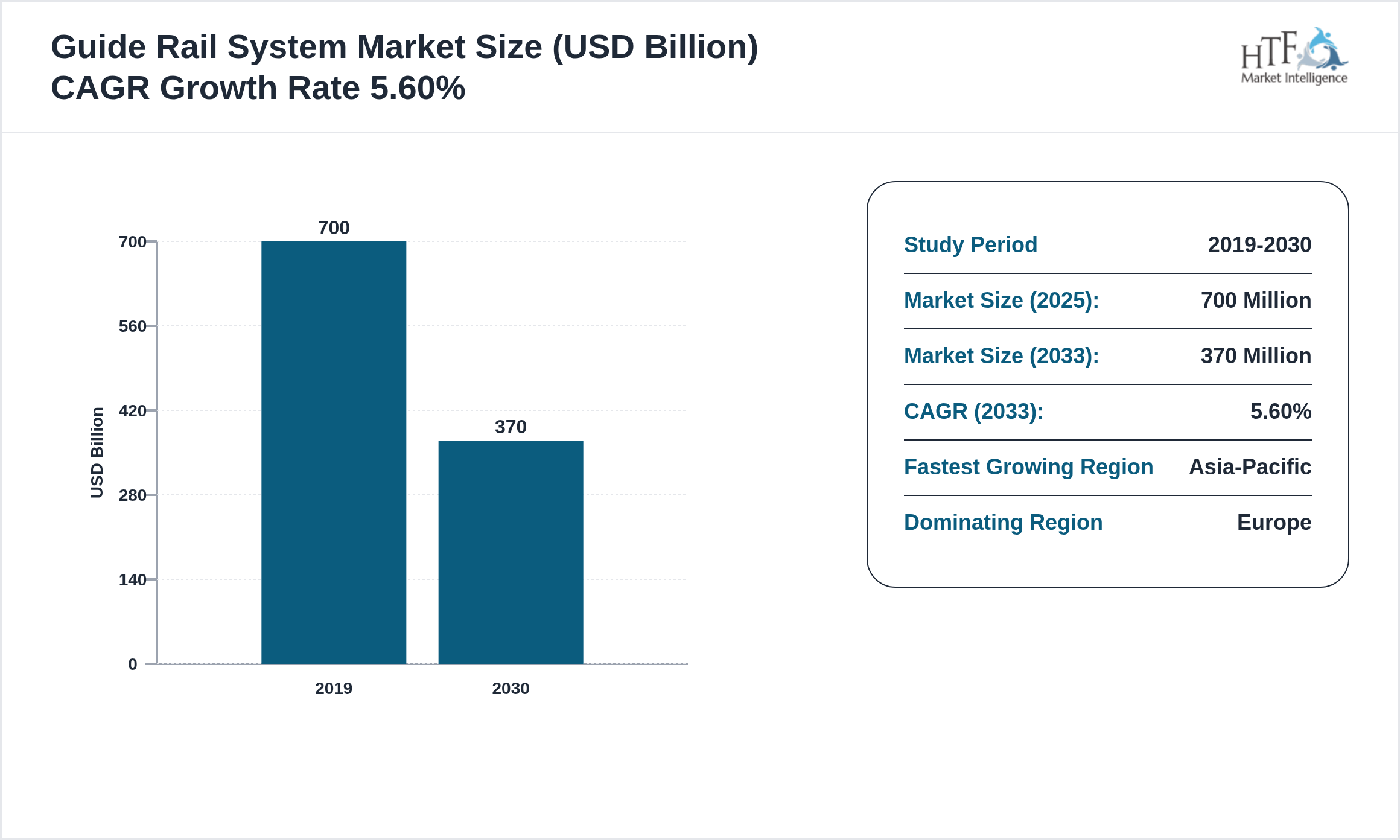
Task: Click the 'USD Billion' y-axis title
Action: click(97, 453)
